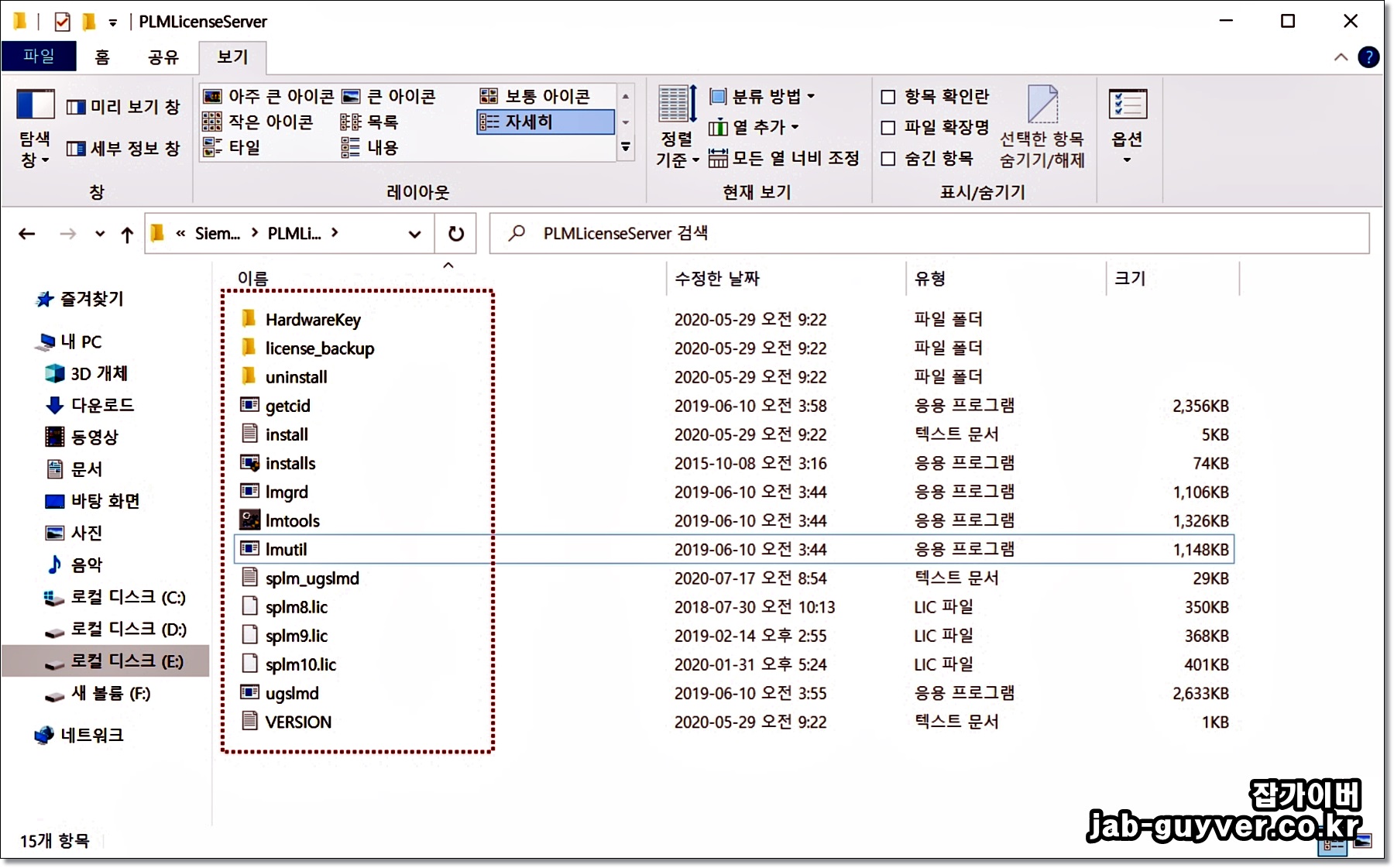Go back with the back arrow
This screenshot has width=1394, height=868.
(x=27, y=233)
